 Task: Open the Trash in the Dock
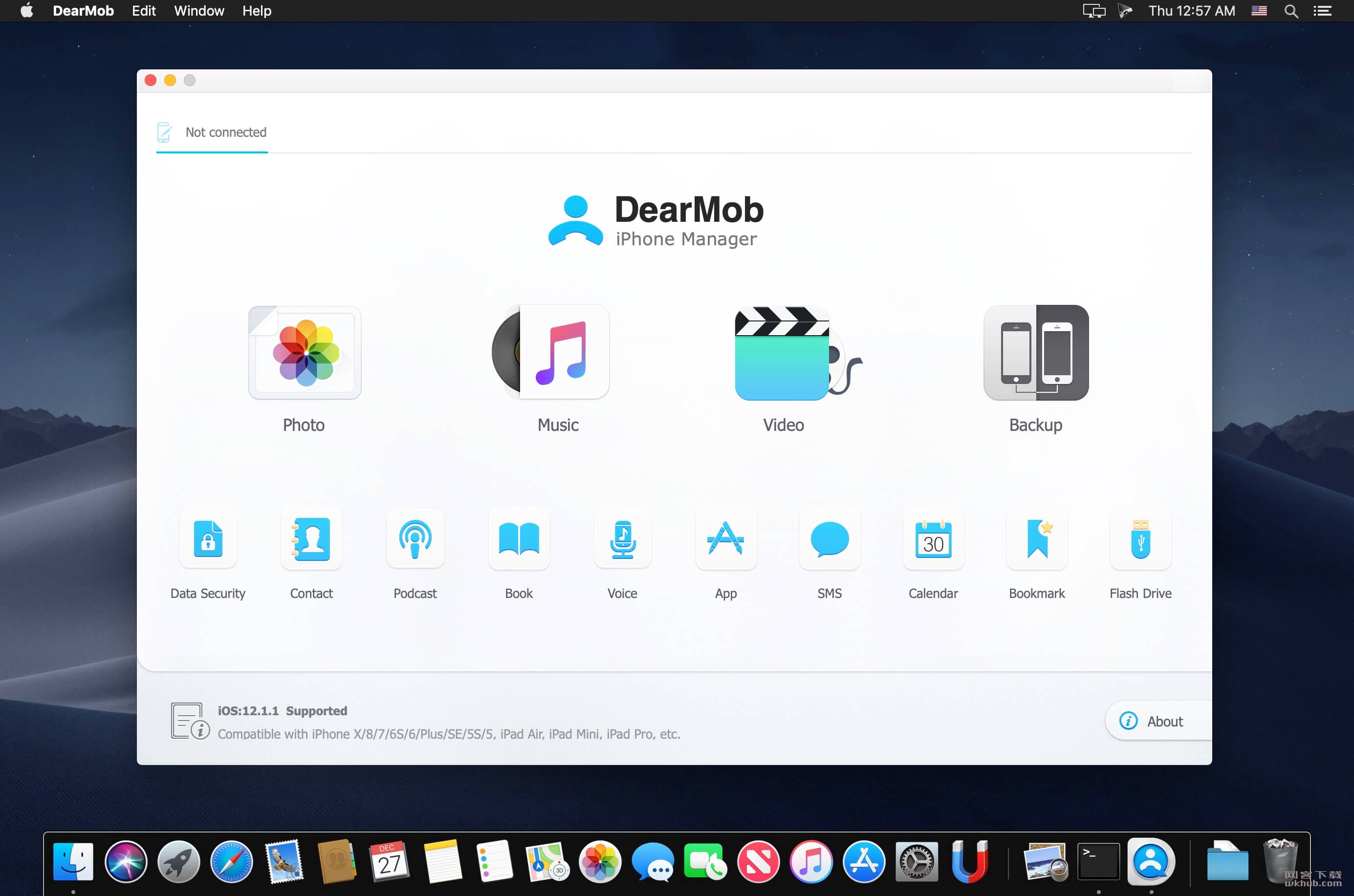pyautogui.click(x=1280, y=861)
